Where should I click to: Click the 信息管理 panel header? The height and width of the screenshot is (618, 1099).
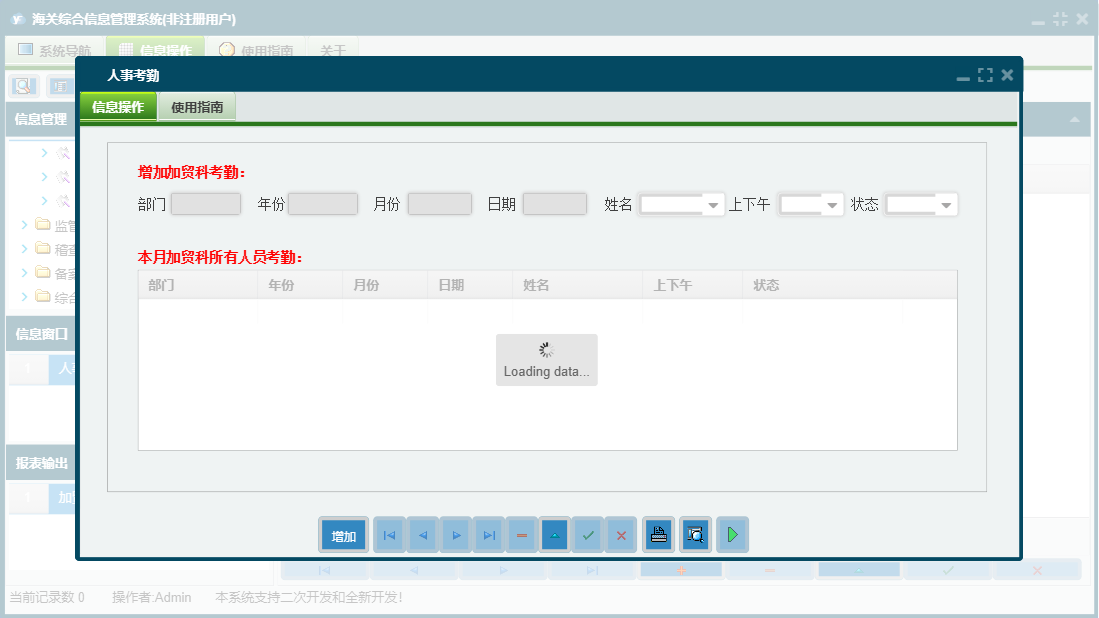coord(41,119)
